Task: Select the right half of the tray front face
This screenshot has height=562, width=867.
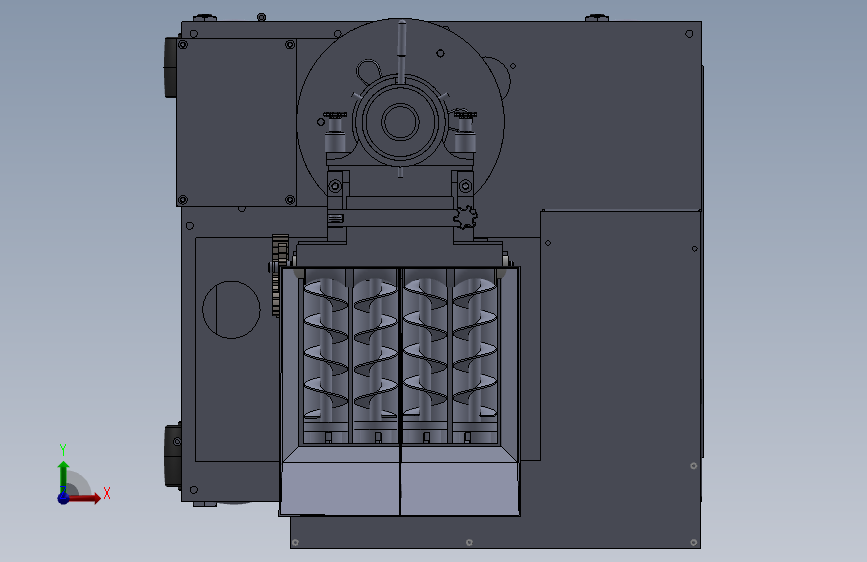Action: click(460, 488)
